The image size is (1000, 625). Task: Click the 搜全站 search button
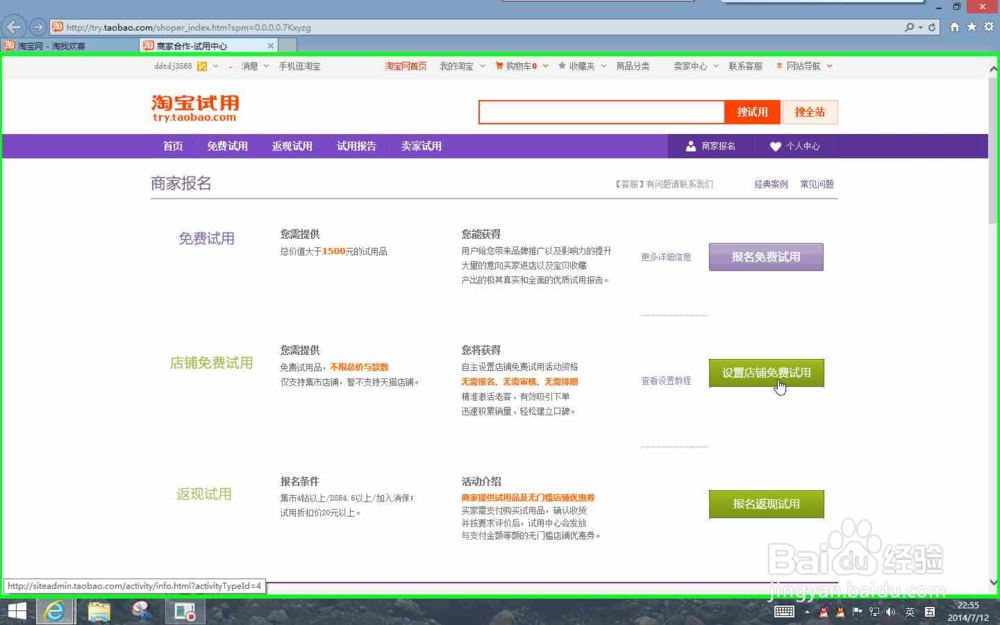(x=810, y=112)
